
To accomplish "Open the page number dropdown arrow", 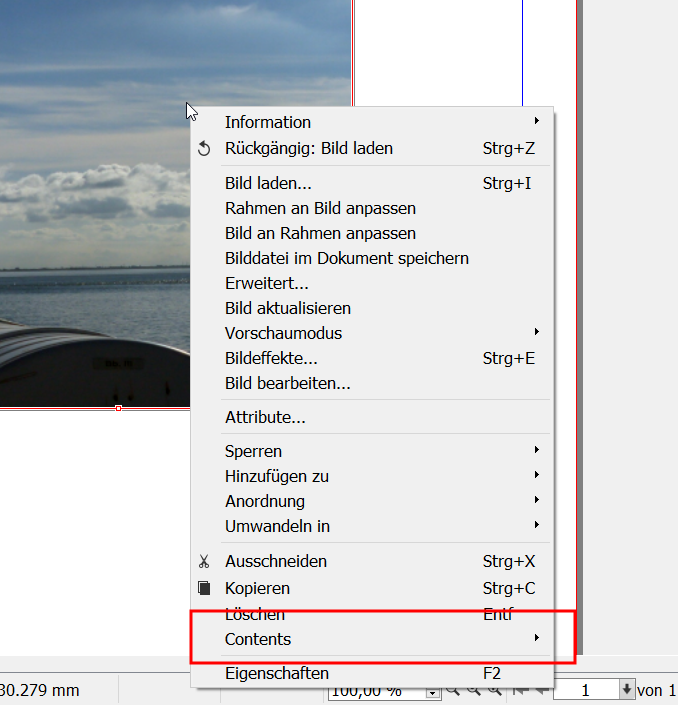I will point(627,690).
